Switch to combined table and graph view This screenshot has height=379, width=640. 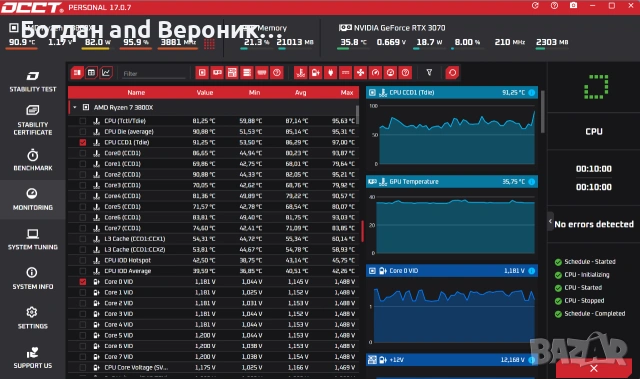point(77,73)
